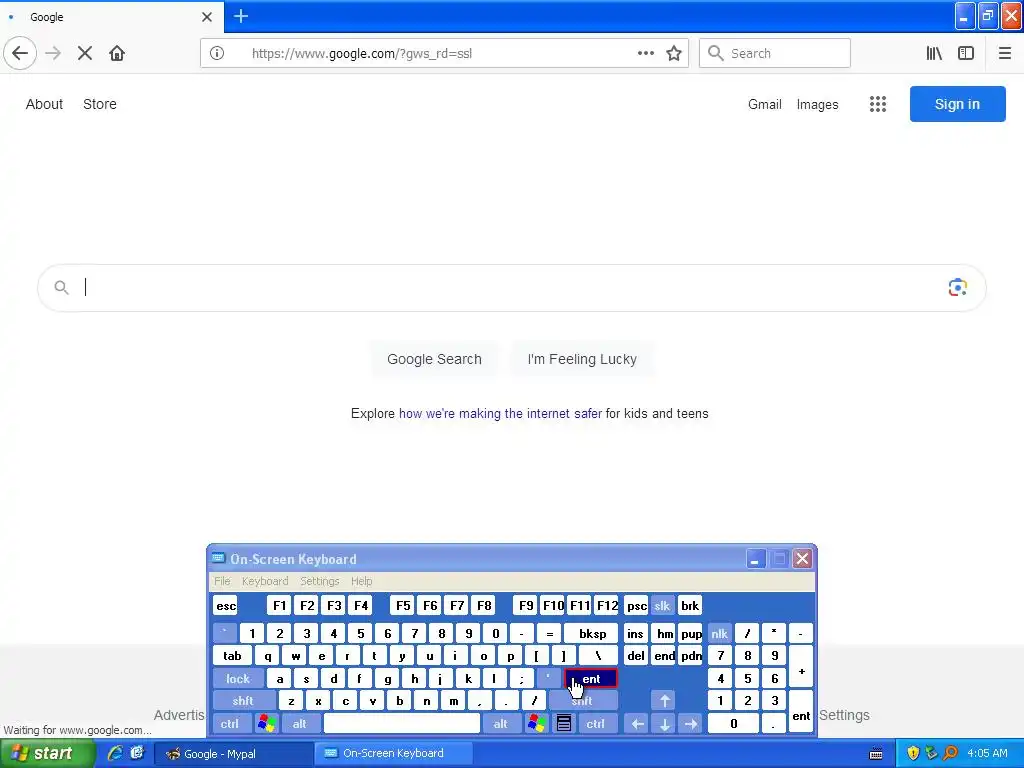Go back using the browser back arrow
Image resolution: width=1024 pixels, height=768 pixels.
click(20, 53)
